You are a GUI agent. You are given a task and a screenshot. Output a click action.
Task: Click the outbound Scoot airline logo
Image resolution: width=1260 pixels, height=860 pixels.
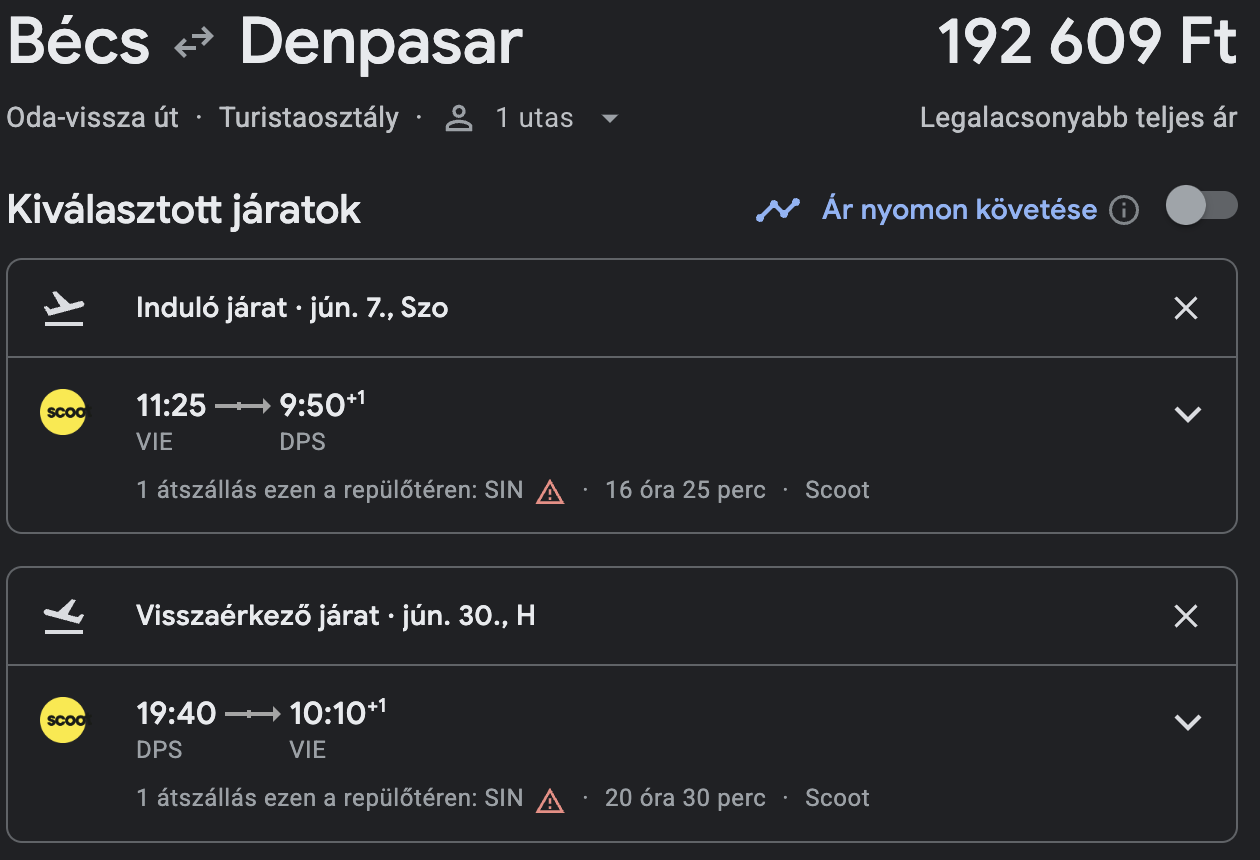[x=63, y=412]
